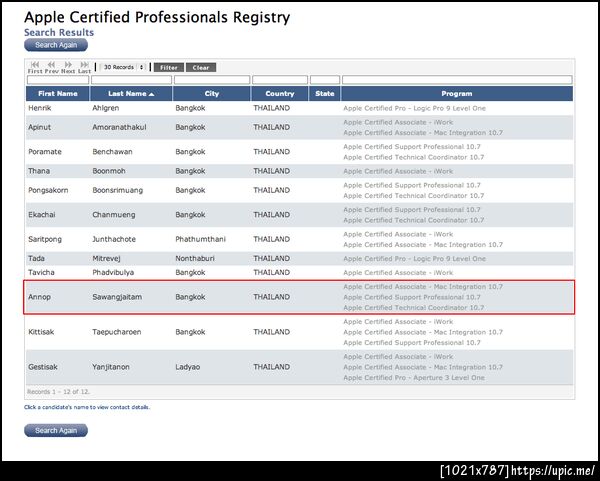Select last name Ahlgren
600x481 pixels.
(106, 108)
